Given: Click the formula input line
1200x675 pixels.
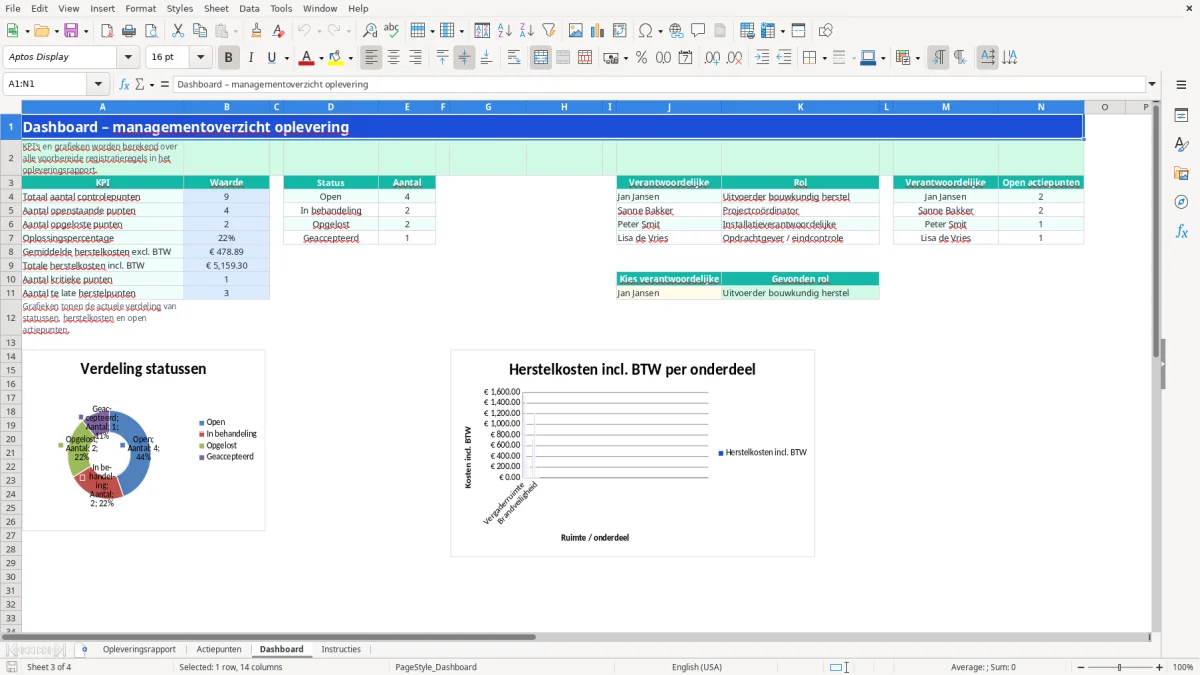Looking at the screenshot, I should tap(660, 84).
